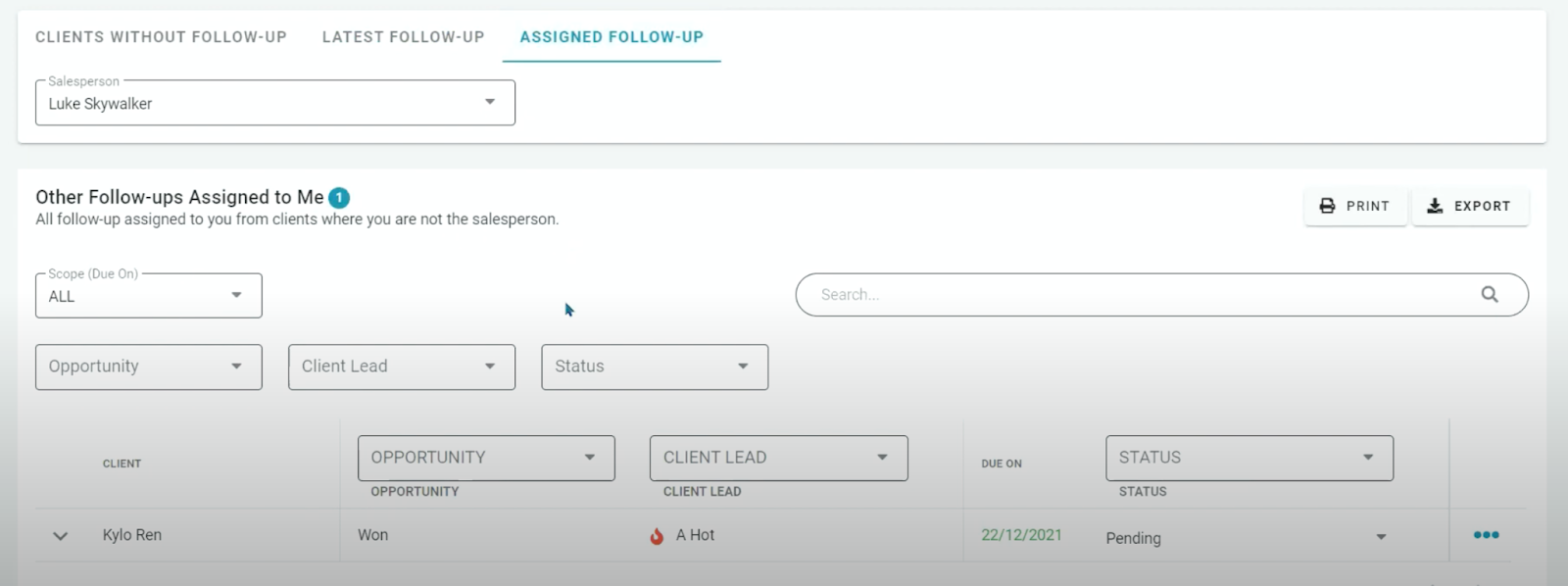The image size is (1568, 586).
Task: Open the OPPORTUNITY column header dropdown
Action: (485, 458)
